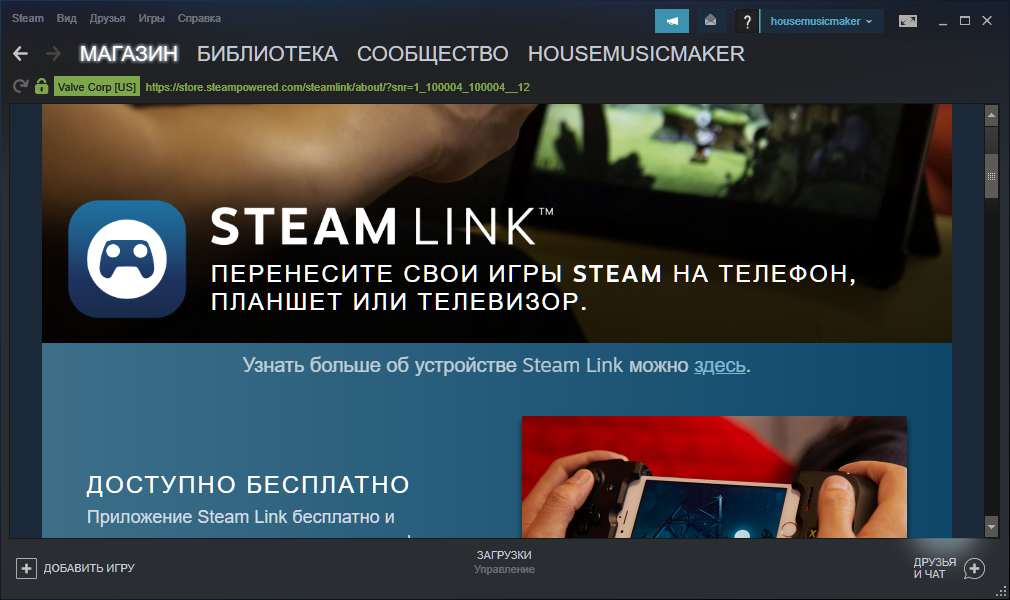This screenshot has height=600, width=1010.
Task: Open announcements via the megaphone icon
Action: coord(672,21)
